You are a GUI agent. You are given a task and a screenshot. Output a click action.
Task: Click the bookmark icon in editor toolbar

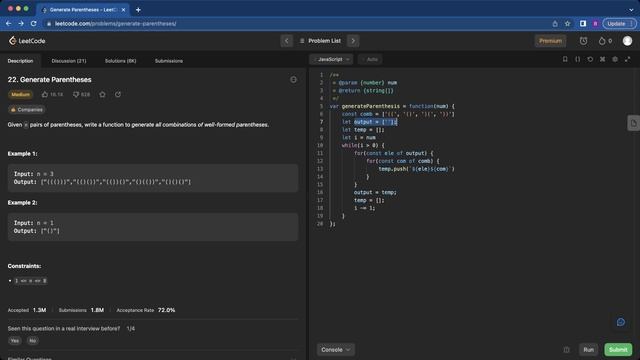coord(565,60)
